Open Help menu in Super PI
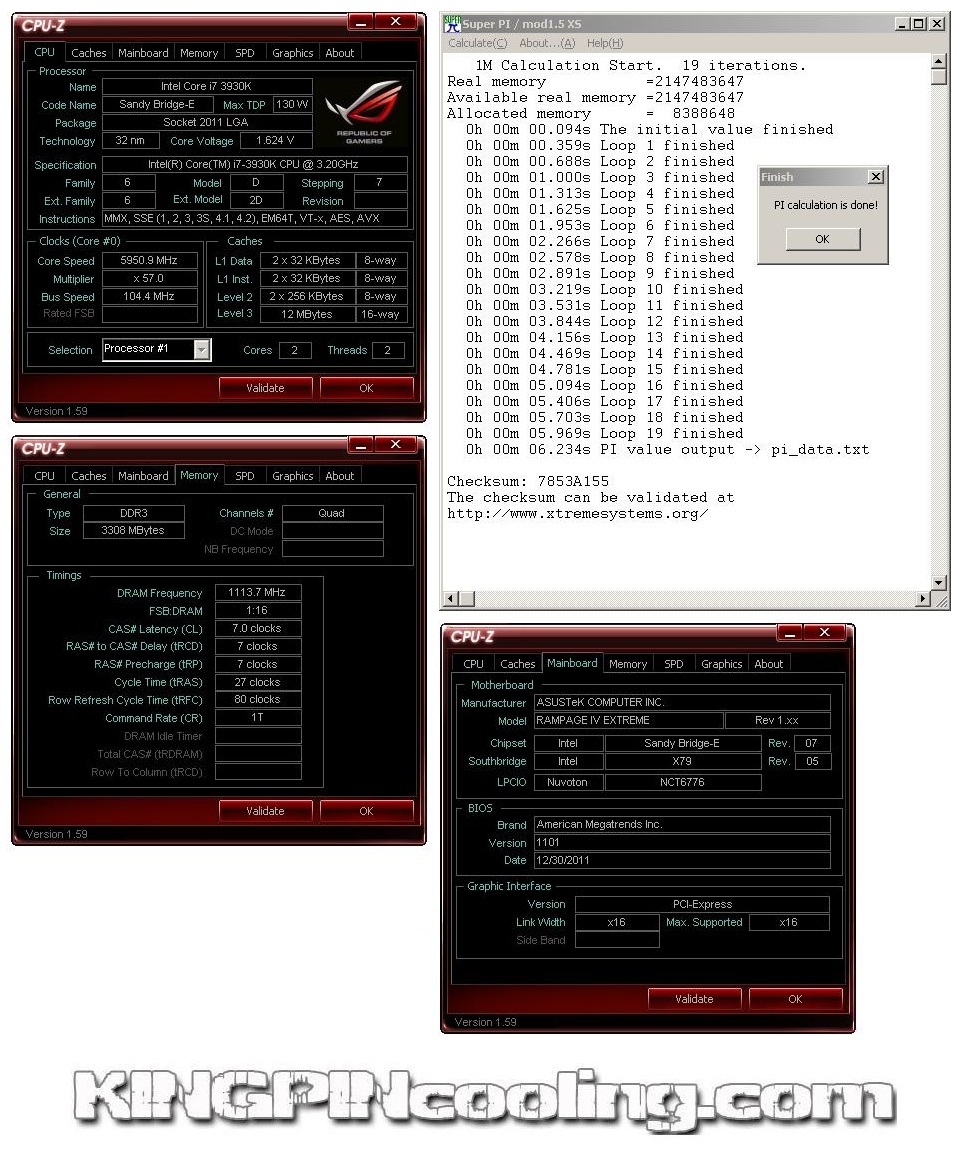Screen dimensions: 965x1151 tap(605, 43)
